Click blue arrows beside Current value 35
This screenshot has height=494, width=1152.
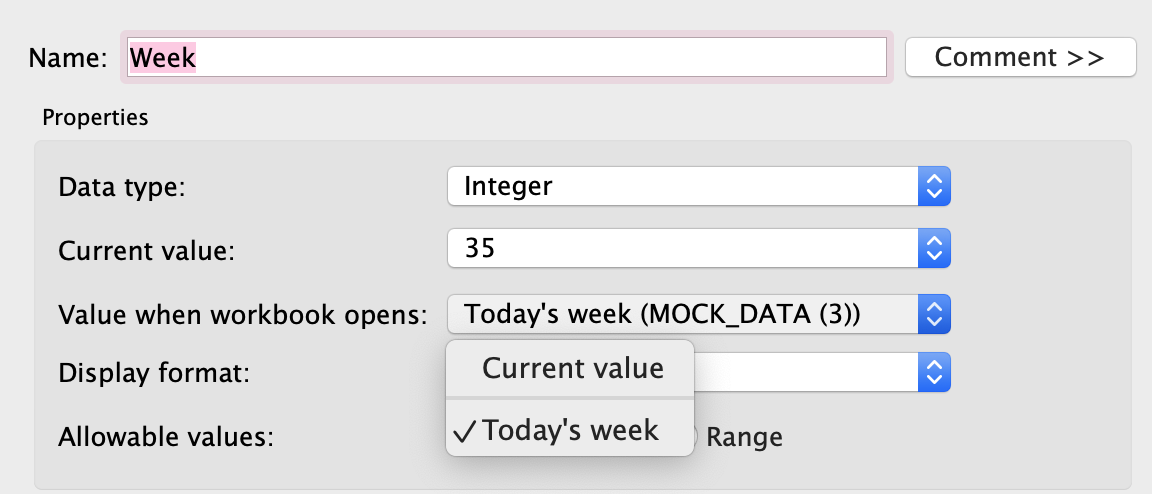point(933,249)
